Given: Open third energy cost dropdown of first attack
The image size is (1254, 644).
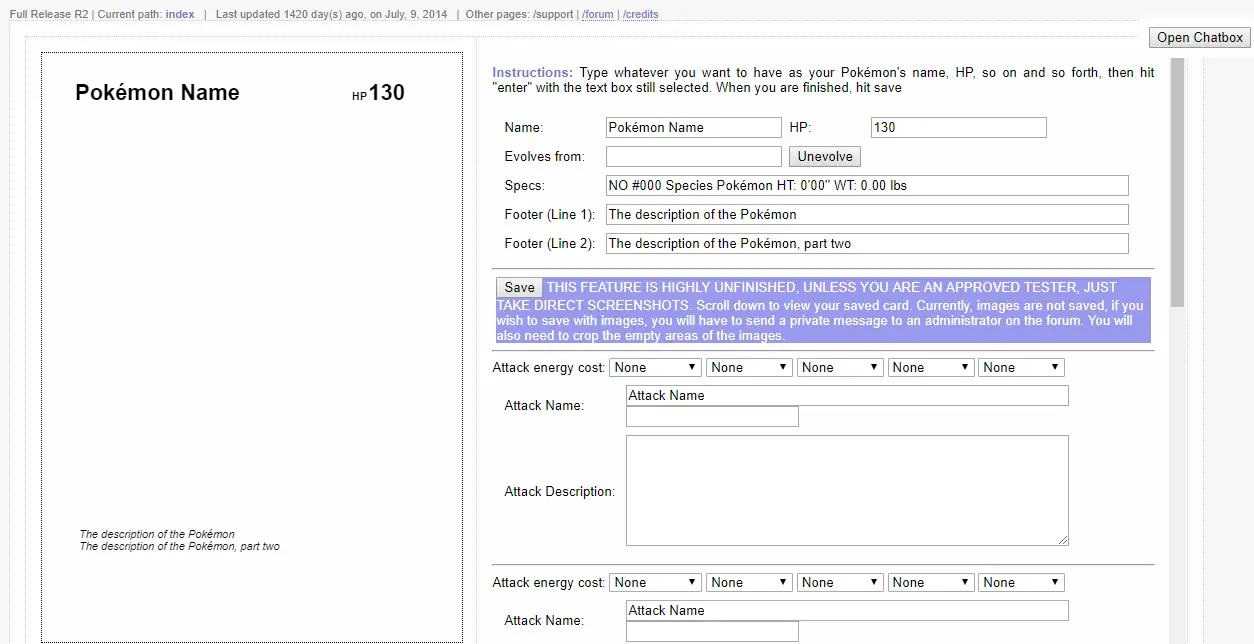Looking at the screenshot, I should (x=838, y=368).
